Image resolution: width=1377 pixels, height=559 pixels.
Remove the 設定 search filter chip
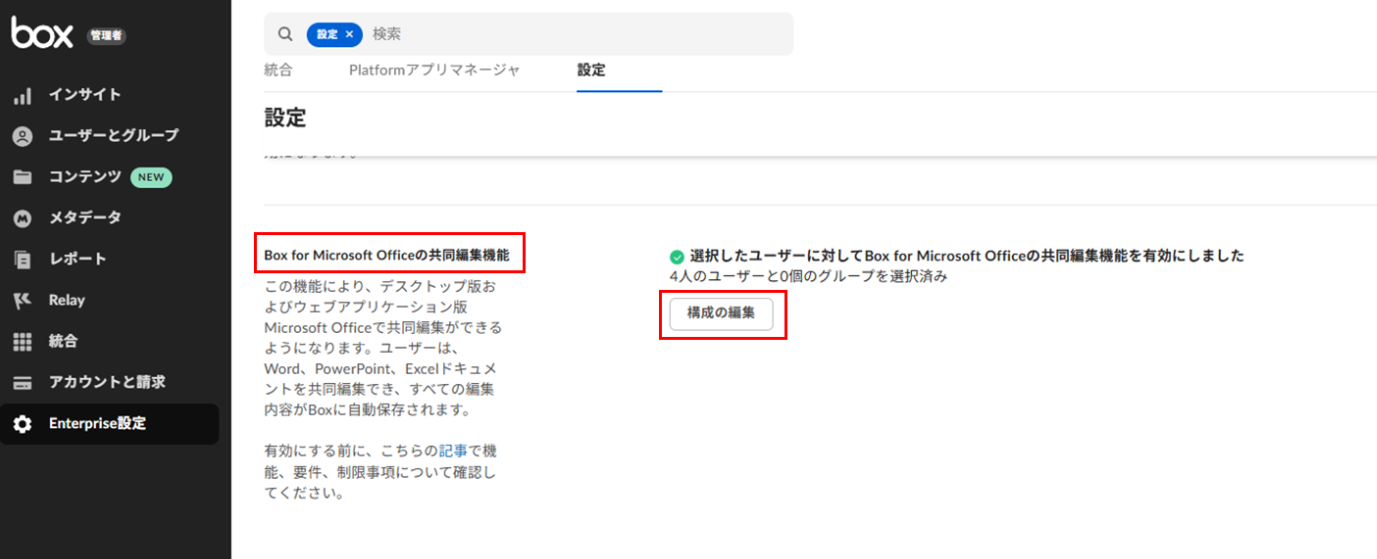point(349,34)
